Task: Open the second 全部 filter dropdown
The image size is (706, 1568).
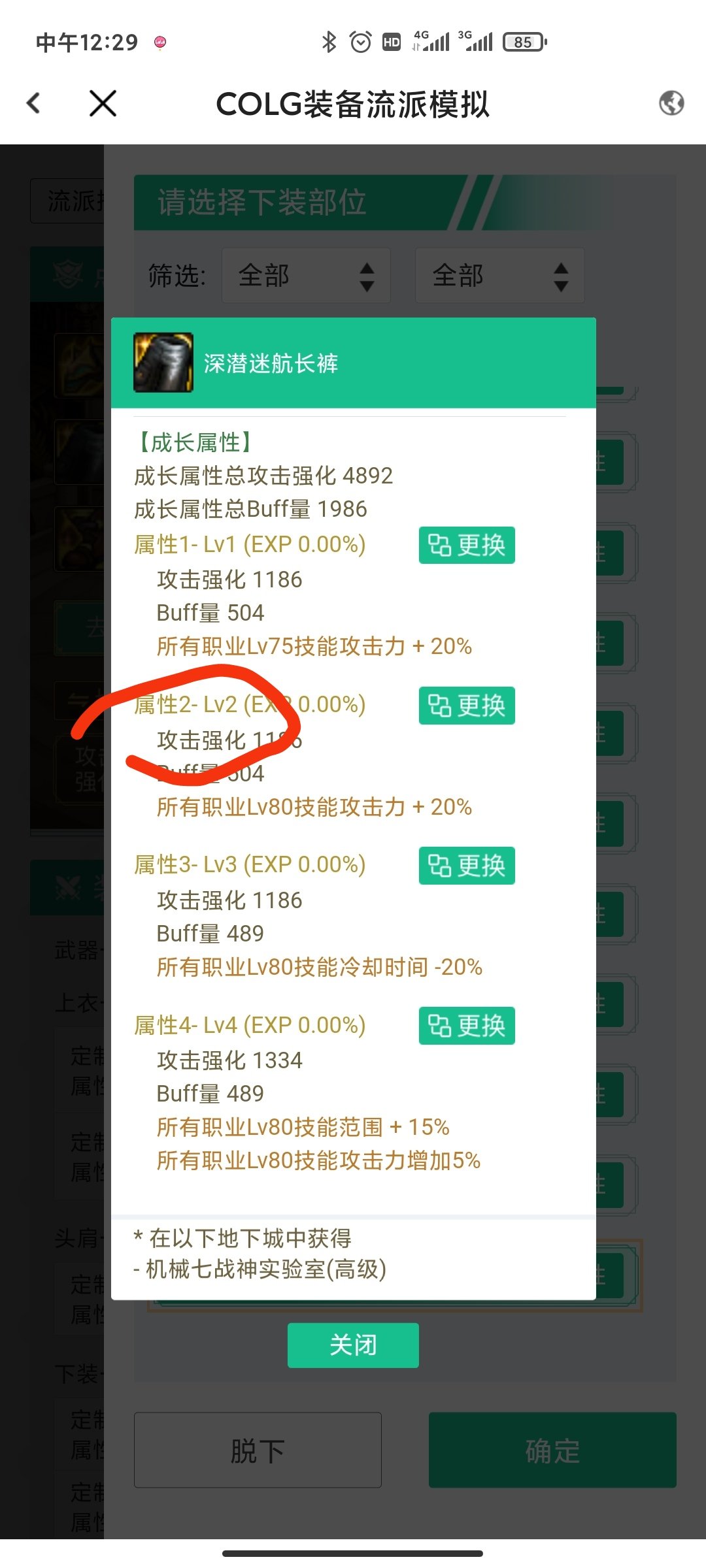Action: [x=499, y=276]
